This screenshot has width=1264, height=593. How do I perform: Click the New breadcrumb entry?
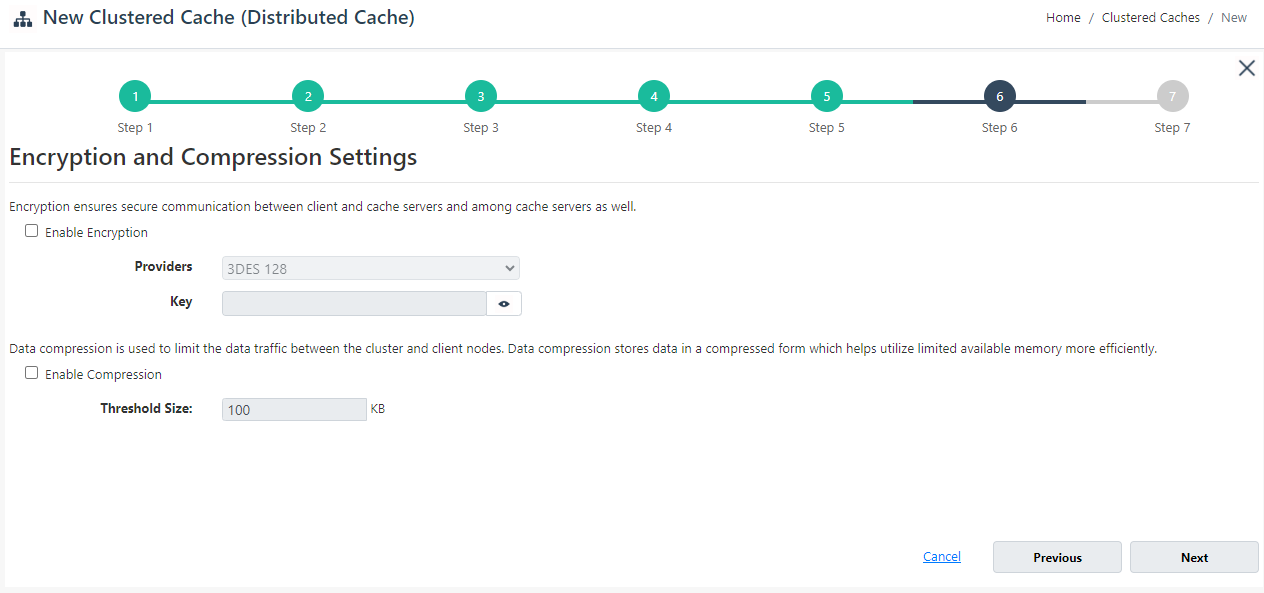coord(1233,17)
